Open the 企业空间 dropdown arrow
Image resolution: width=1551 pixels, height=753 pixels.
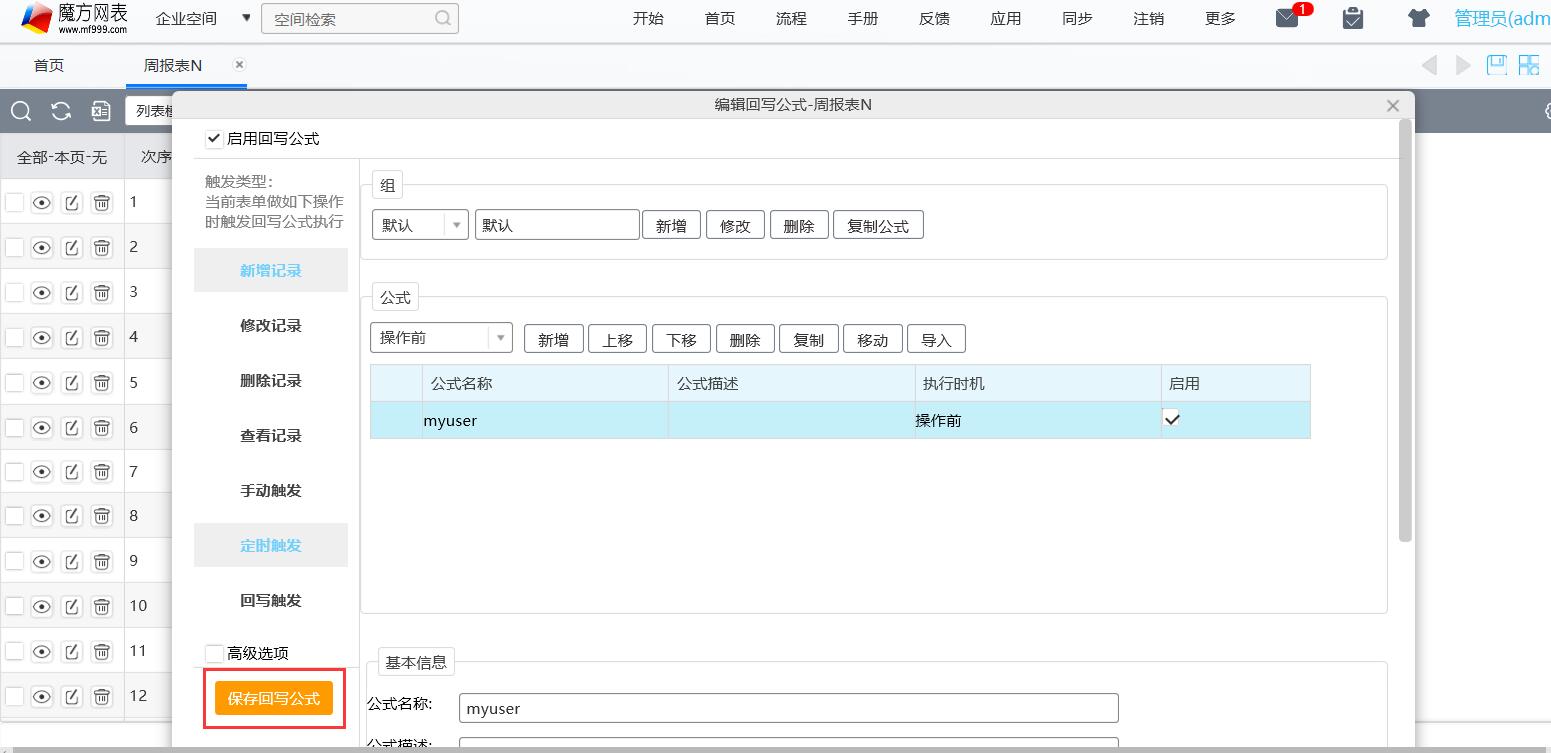pyautogui.click(x=247, y=18)
